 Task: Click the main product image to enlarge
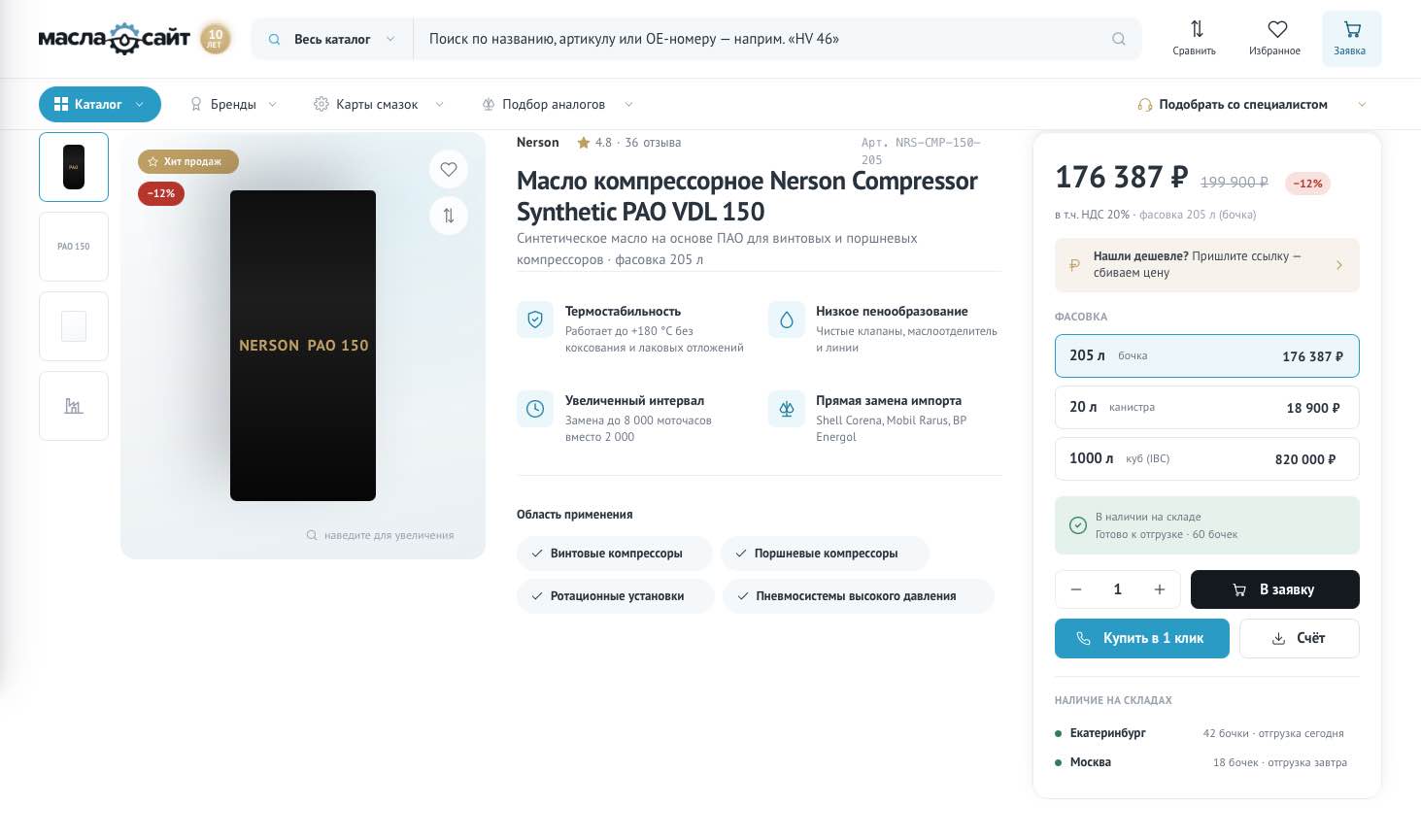coord(303,346)
